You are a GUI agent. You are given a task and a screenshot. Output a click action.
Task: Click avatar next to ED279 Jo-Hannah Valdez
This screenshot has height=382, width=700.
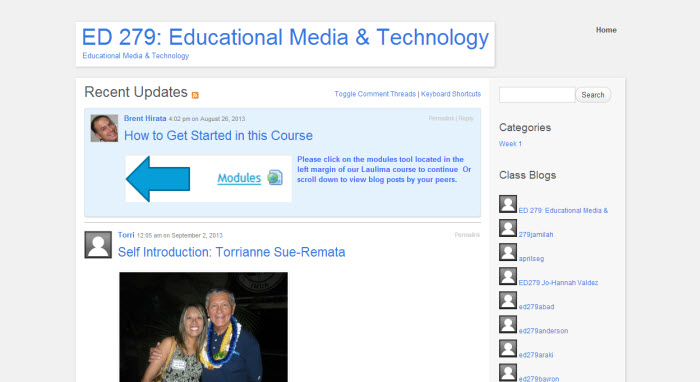coord(508,276)
